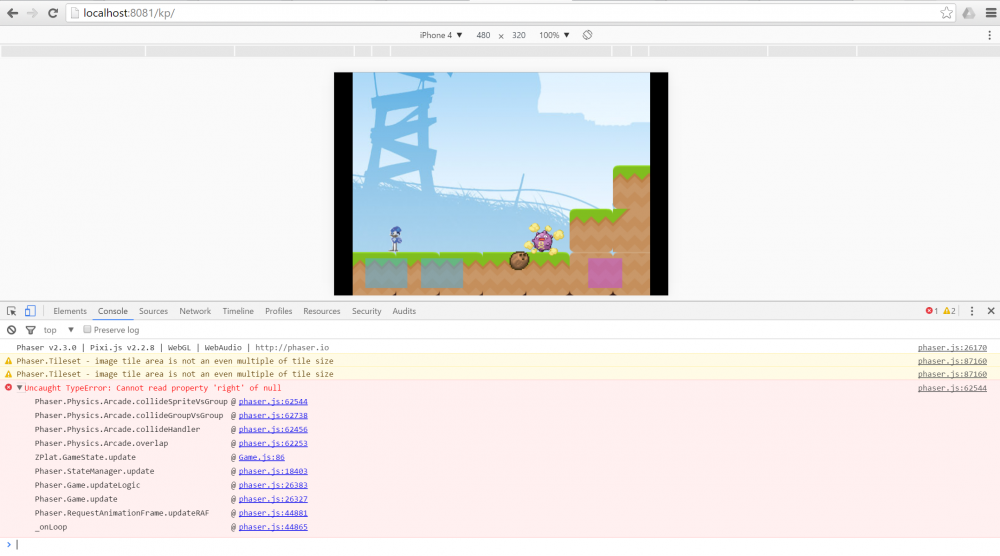1000x556 pixels.
Task: Open the iPhone 4 device dropdown
Action: pos(441,35)
